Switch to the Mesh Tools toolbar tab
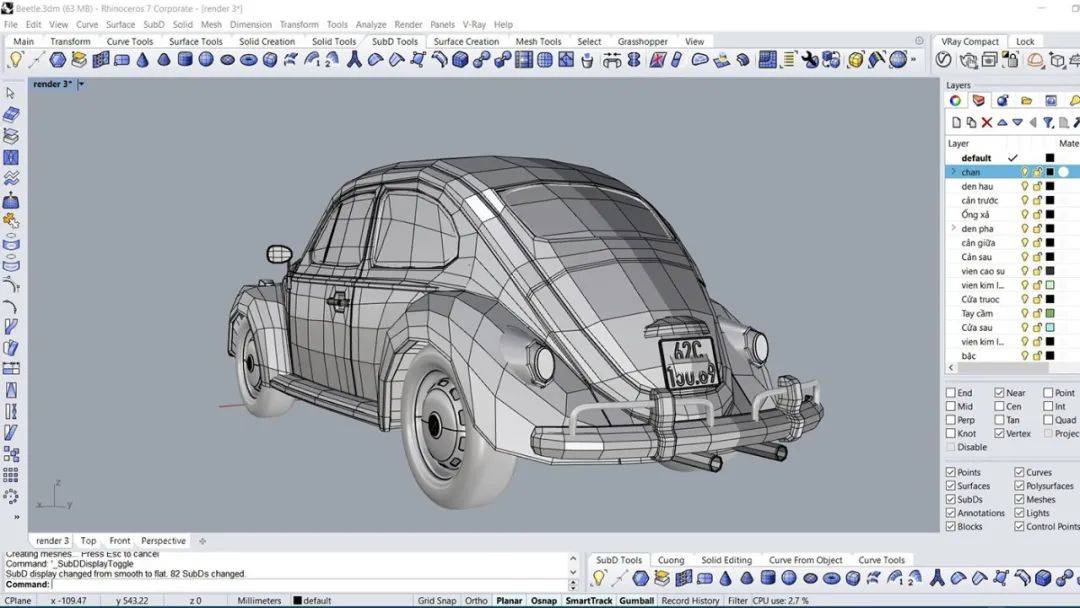Image resolution: width=1080 pixels, height=608 pixels. (538, 41)
